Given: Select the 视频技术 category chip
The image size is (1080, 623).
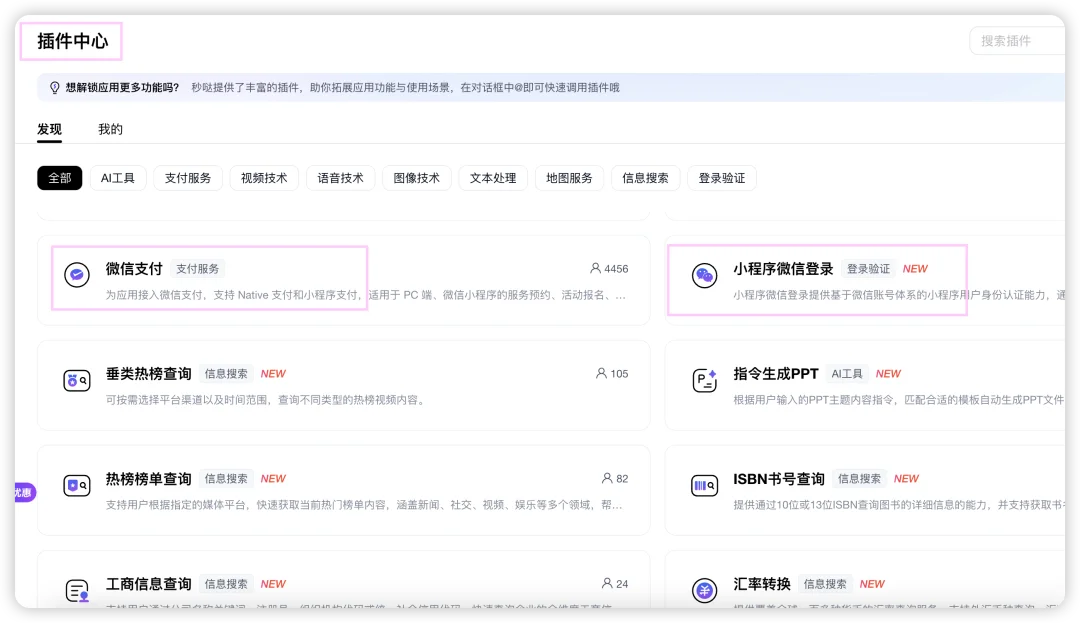Looking at the screenshot, I should click(x=264, y=178).
